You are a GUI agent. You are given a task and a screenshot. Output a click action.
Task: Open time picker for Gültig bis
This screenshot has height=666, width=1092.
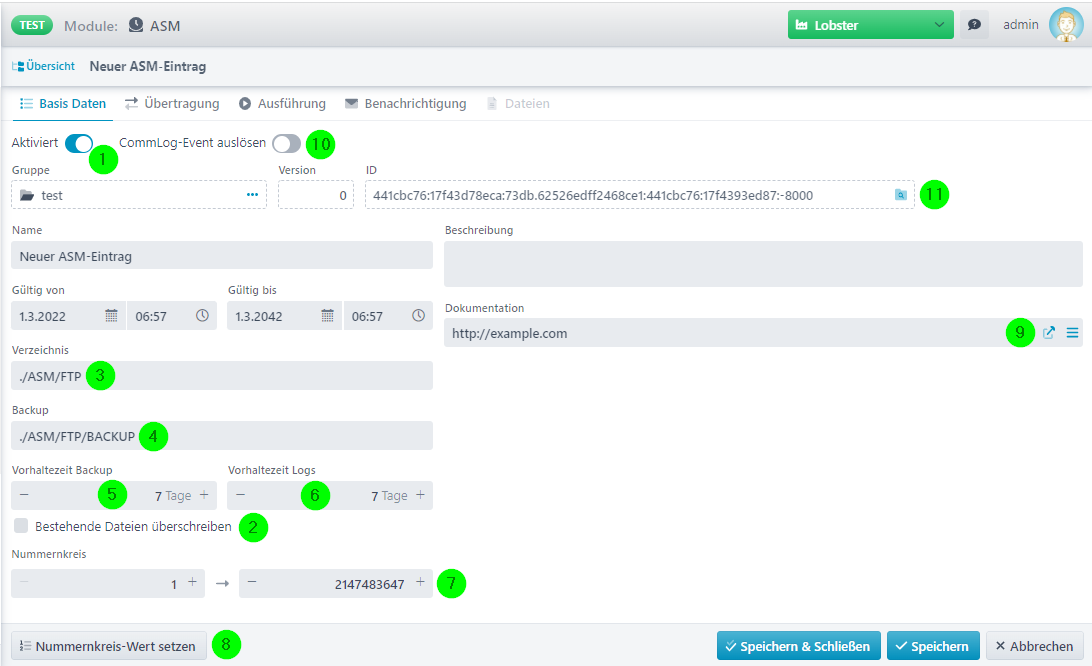point(419,316)
